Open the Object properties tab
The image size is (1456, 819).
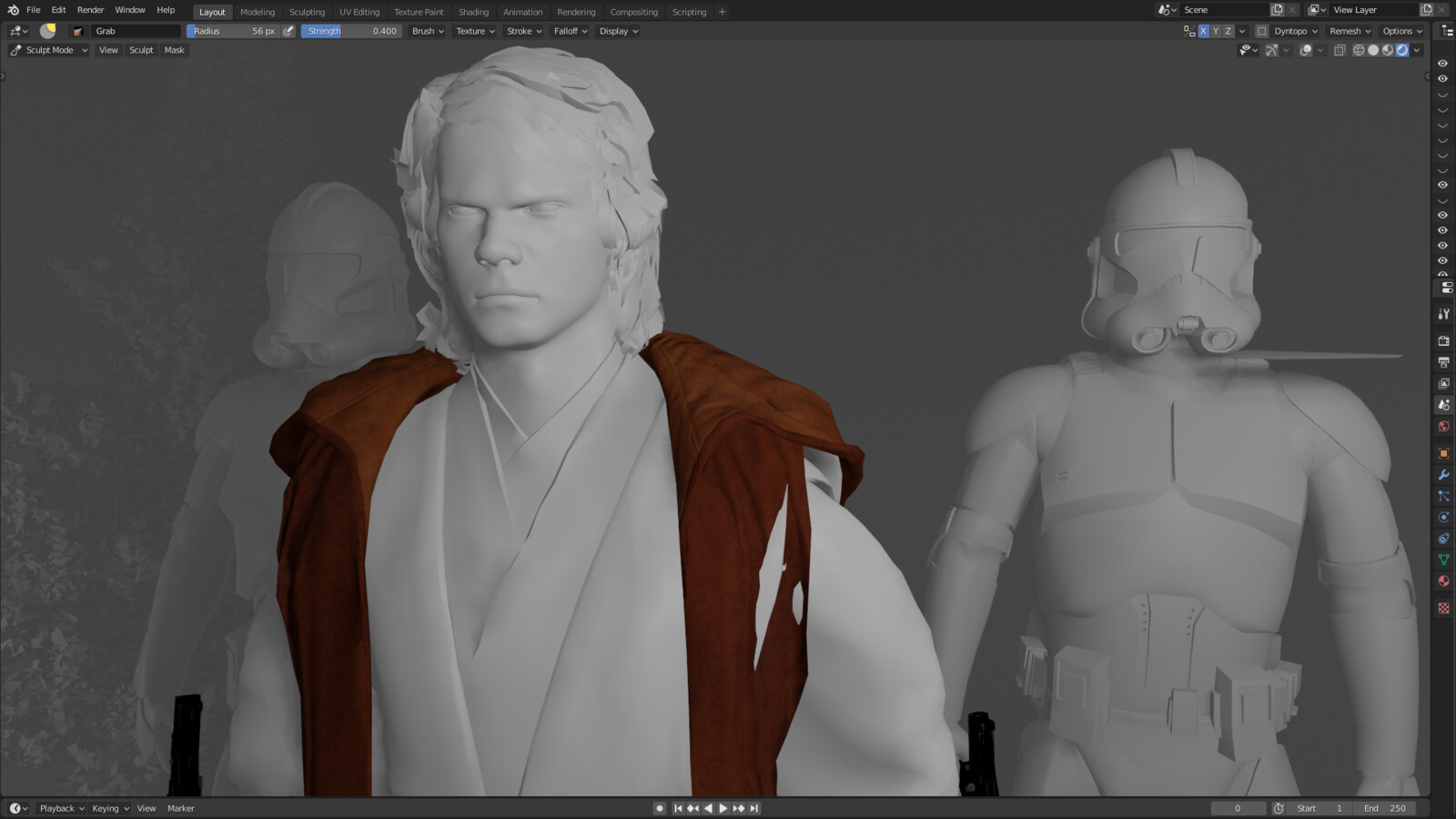[1443, 453]
